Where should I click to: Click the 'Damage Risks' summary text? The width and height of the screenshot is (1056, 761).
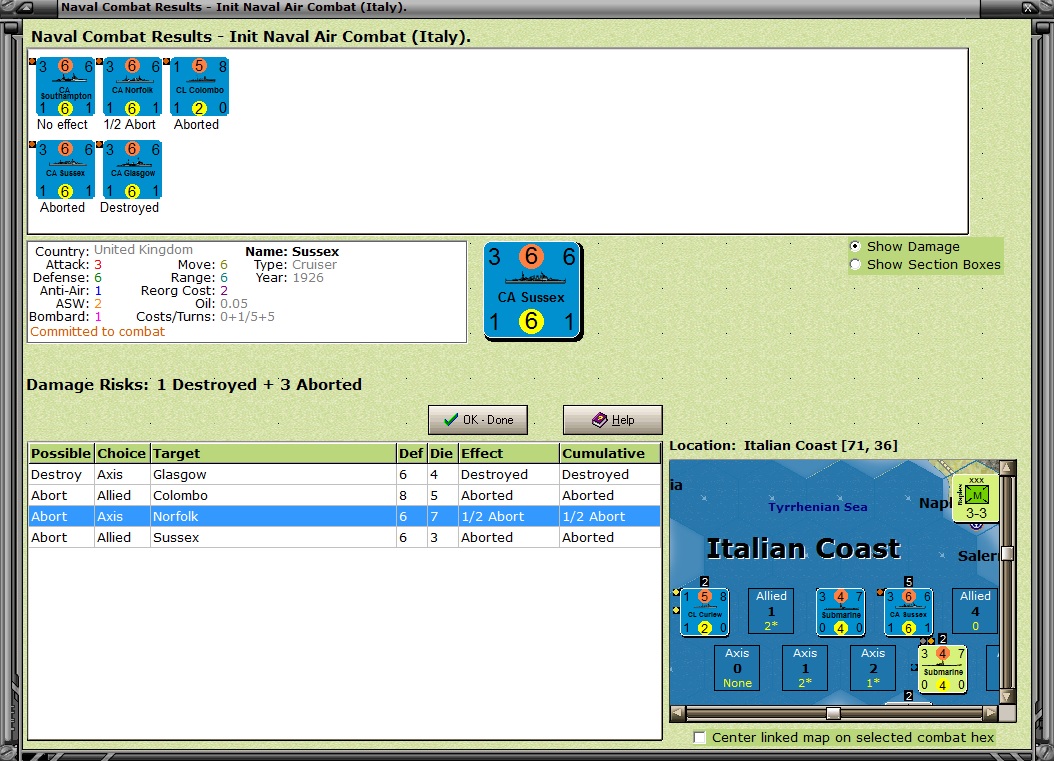coord(194,385)
